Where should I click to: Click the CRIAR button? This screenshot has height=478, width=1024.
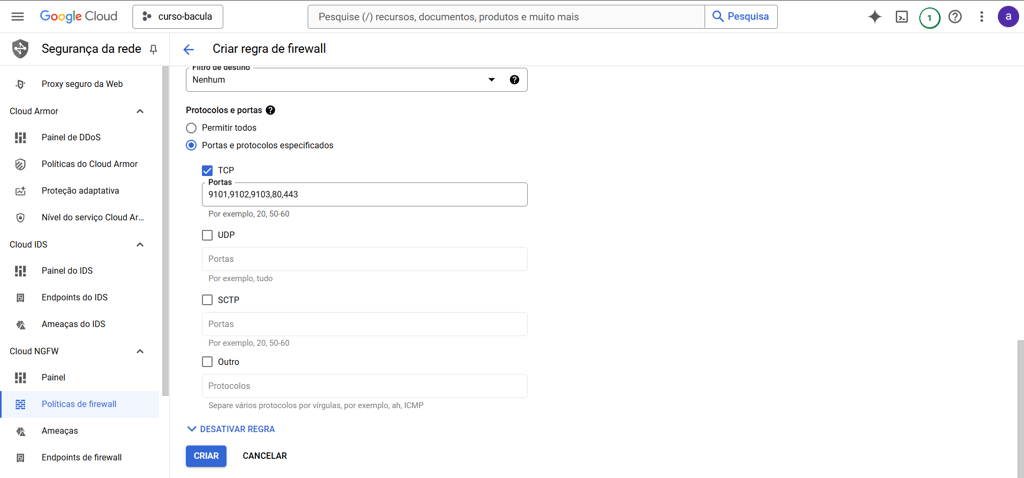[206, 456]
